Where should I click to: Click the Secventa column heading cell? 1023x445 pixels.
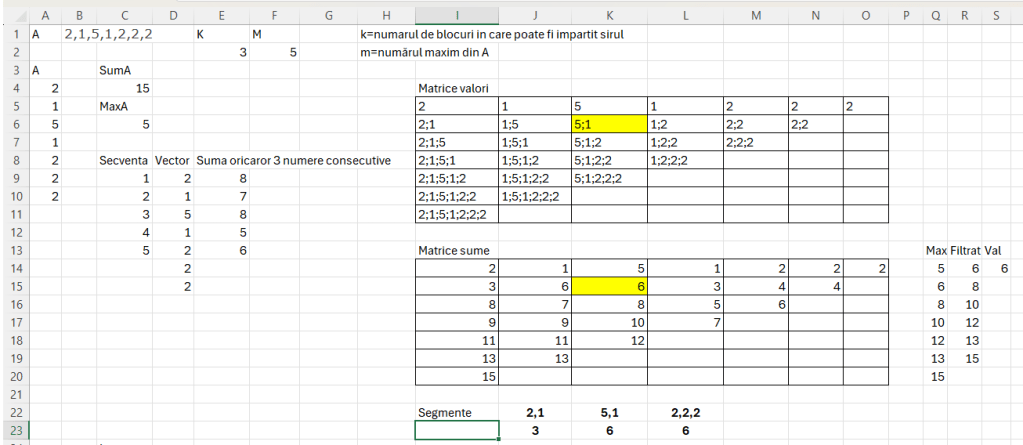(123, 160)
